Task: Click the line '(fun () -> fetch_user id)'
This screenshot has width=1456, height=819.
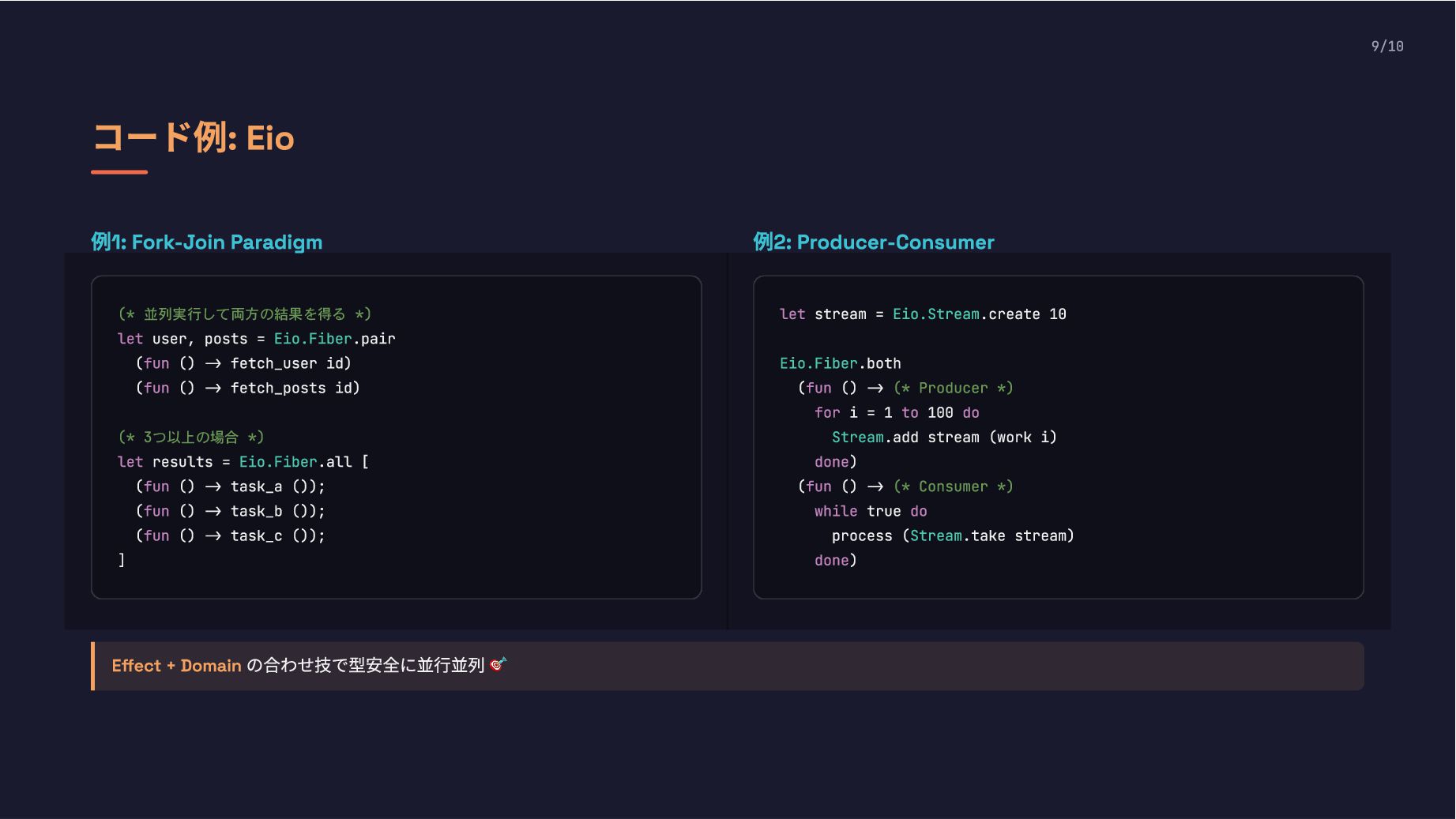Action: click(243, 363)
